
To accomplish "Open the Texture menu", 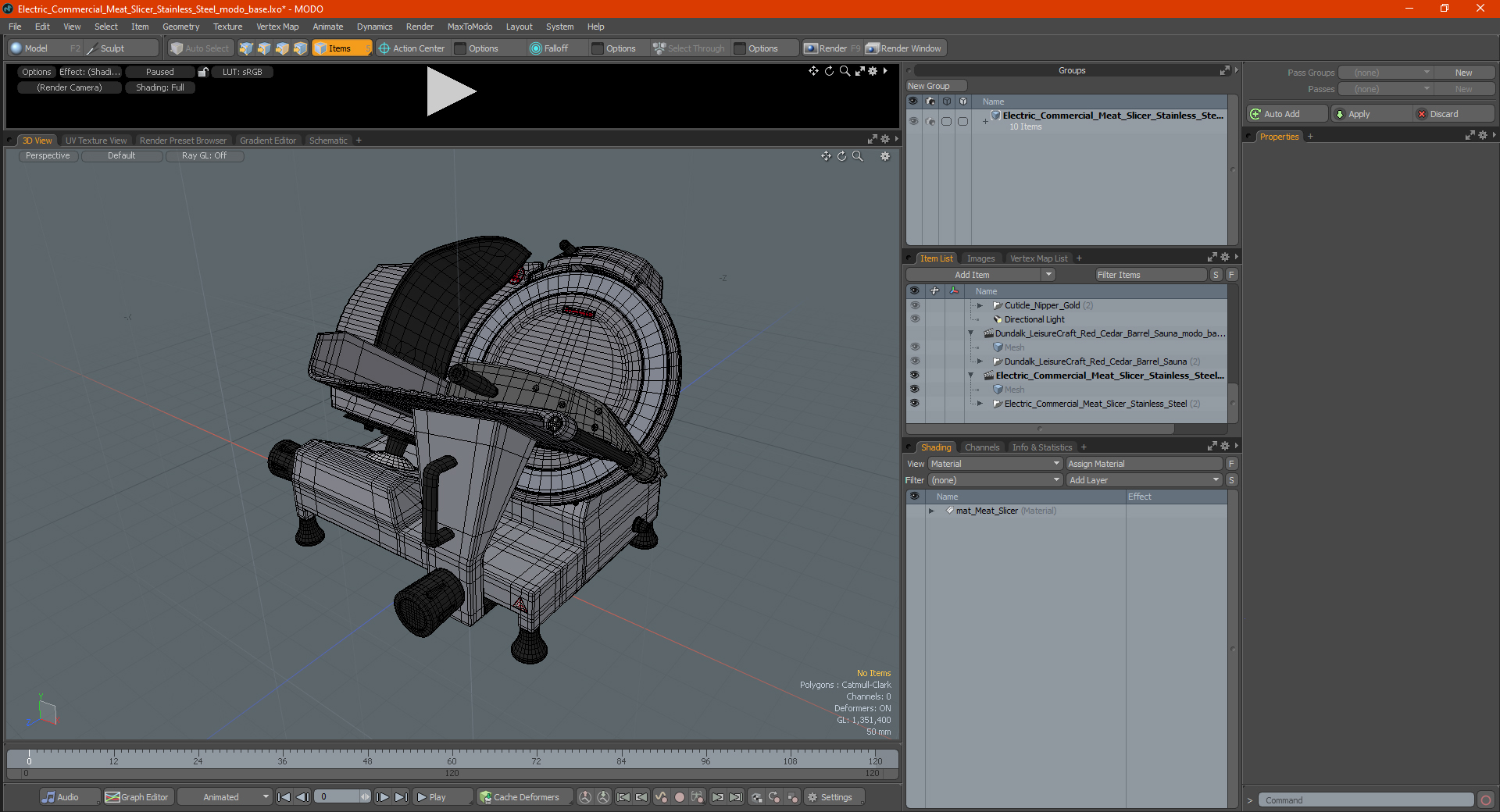I will point(227,27).
